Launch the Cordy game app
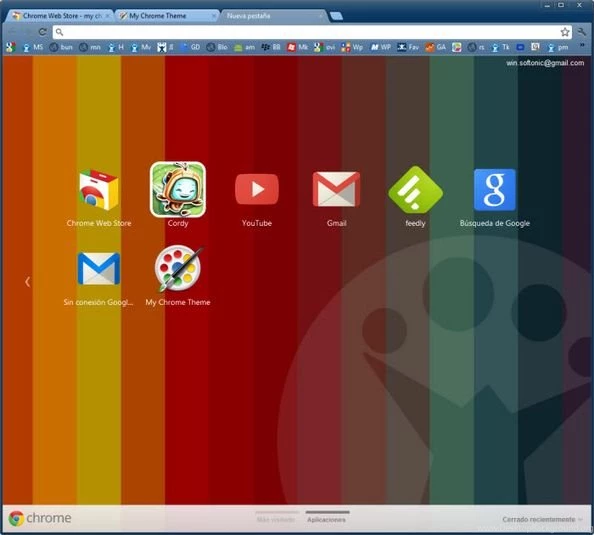594x535 pixels. (x=178, y=189)
